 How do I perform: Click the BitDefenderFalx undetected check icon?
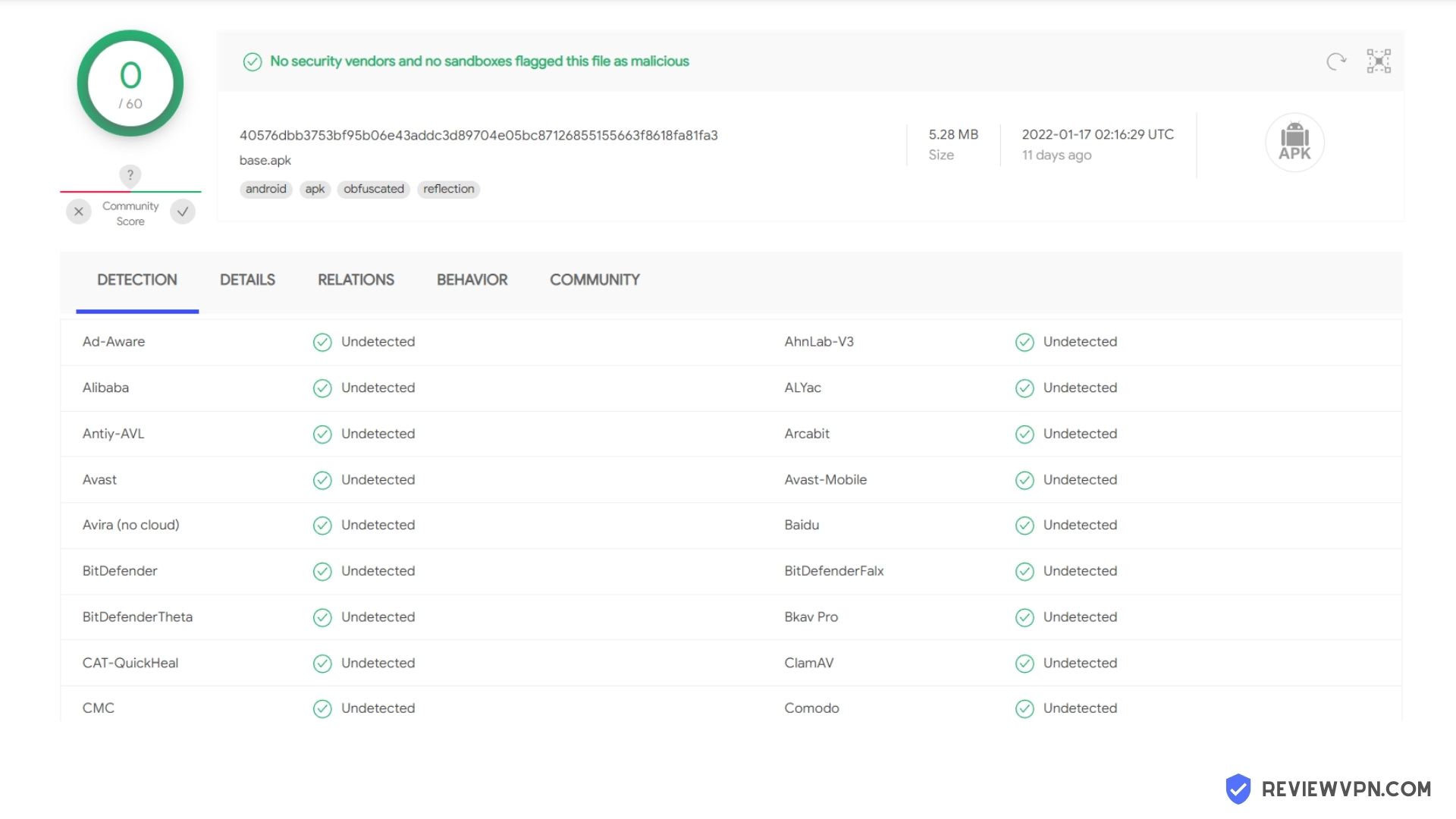pos(1025,571)
